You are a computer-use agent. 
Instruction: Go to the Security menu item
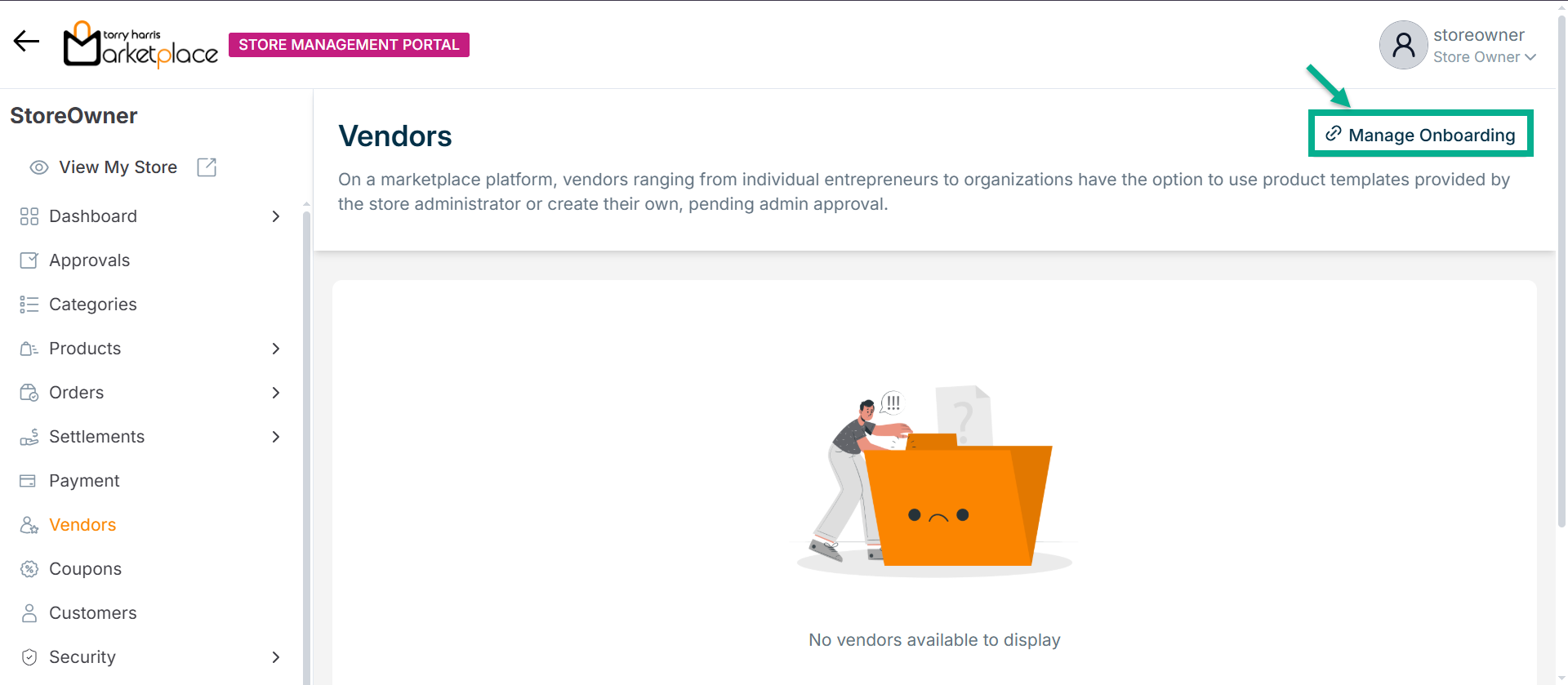click(82, 657)
